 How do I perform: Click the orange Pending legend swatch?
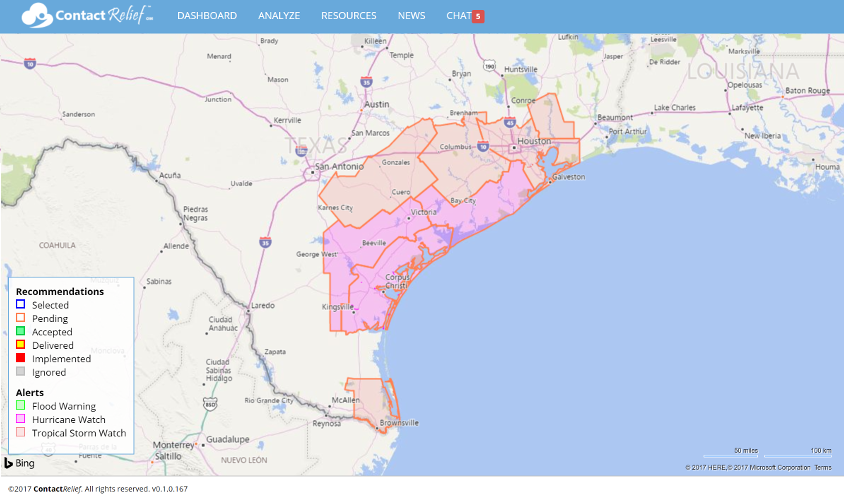(20, 318)
